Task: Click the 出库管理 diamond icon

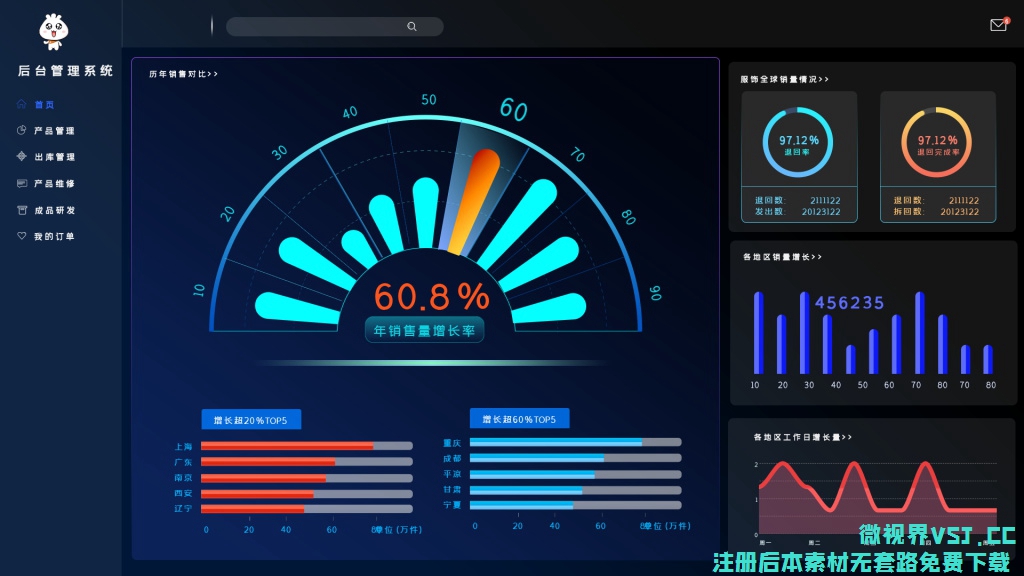Action: coord(22,157)
